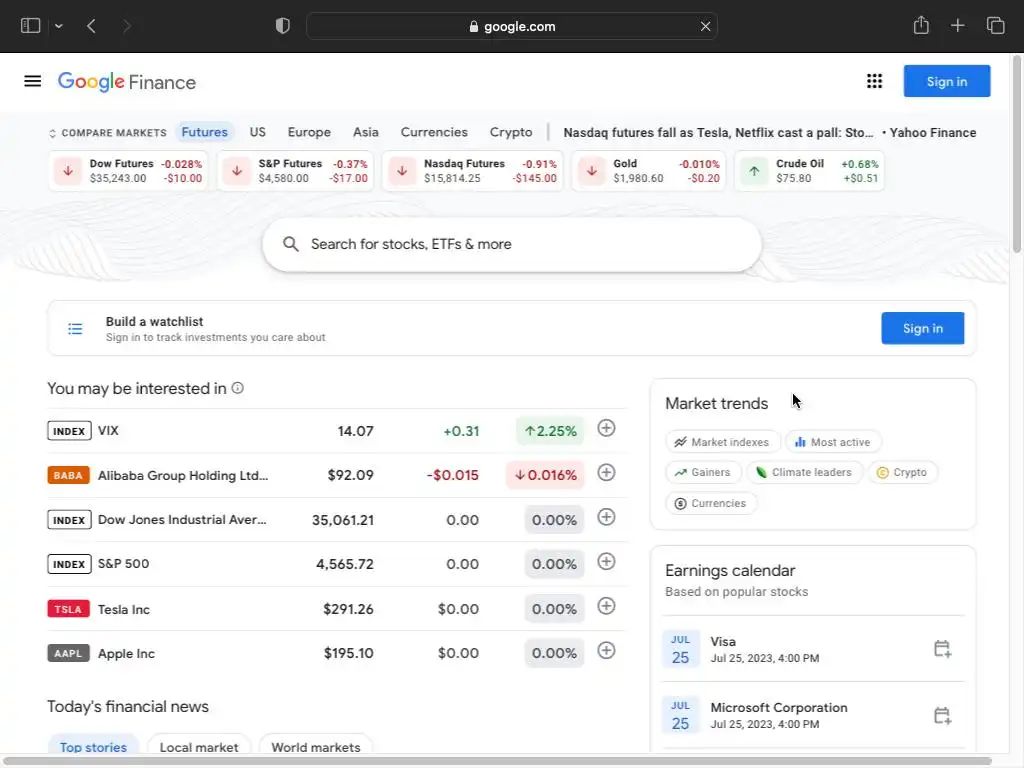Open the S&P Futures ticker card

295,171
